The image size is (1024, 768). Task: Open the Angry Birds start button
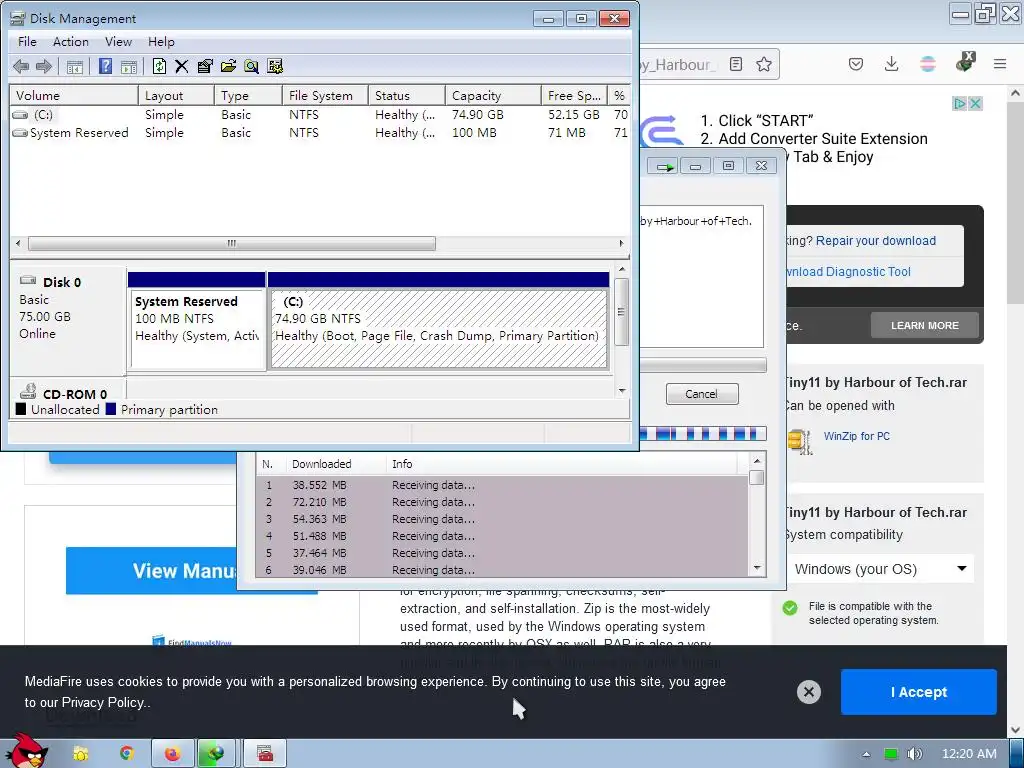click(x=25, y=750)
